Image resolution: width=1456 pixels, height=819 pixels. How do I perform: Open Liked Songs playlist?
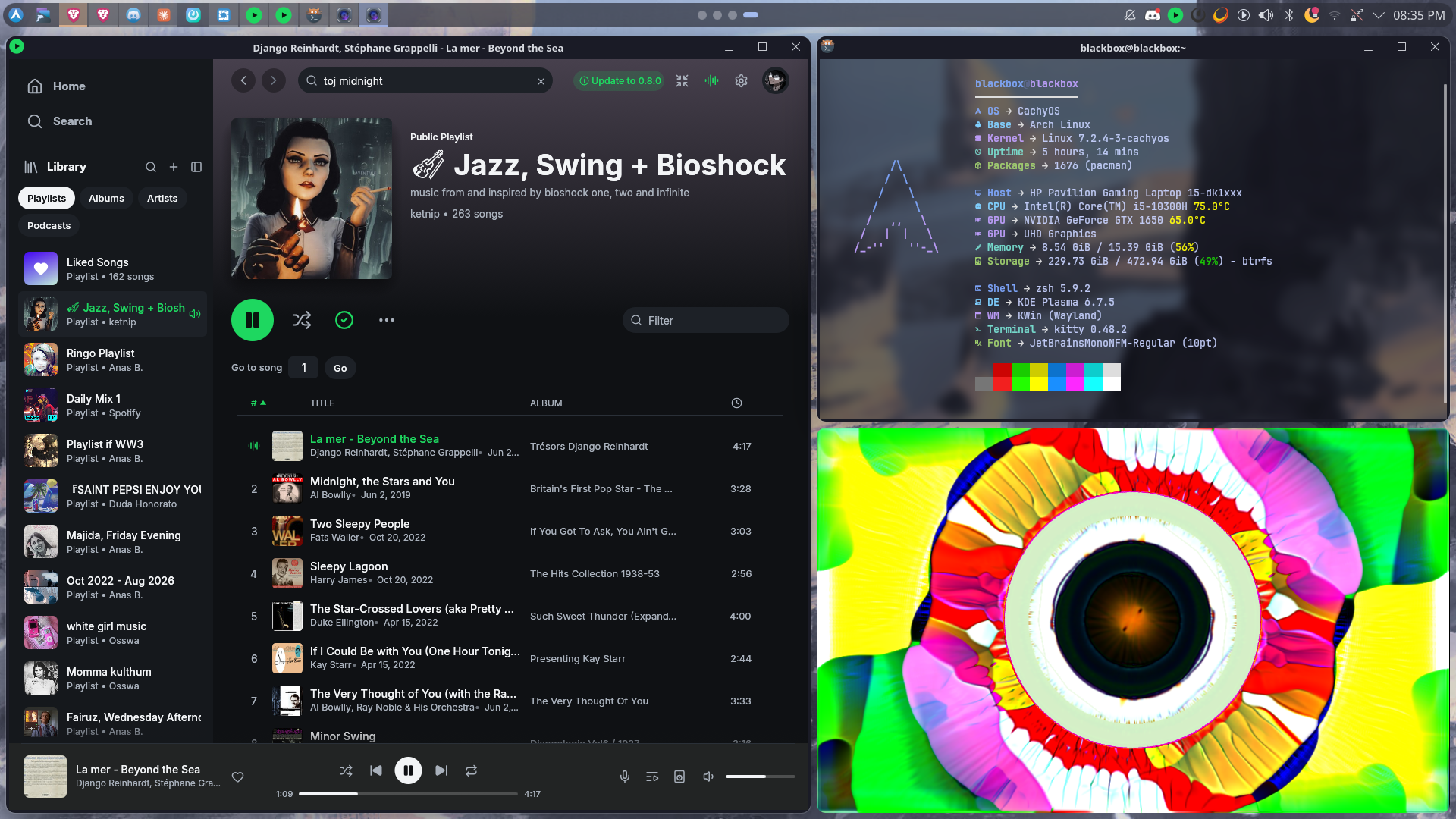112,268
